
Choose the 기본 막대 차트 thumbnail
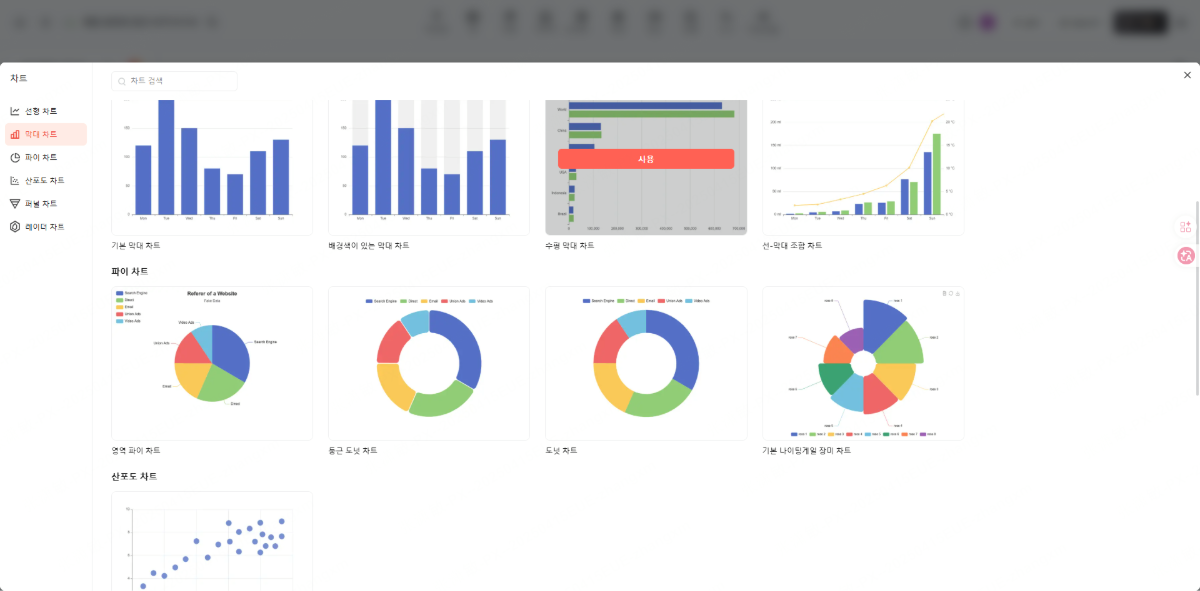pyautogui.click(x=212, y=166)
